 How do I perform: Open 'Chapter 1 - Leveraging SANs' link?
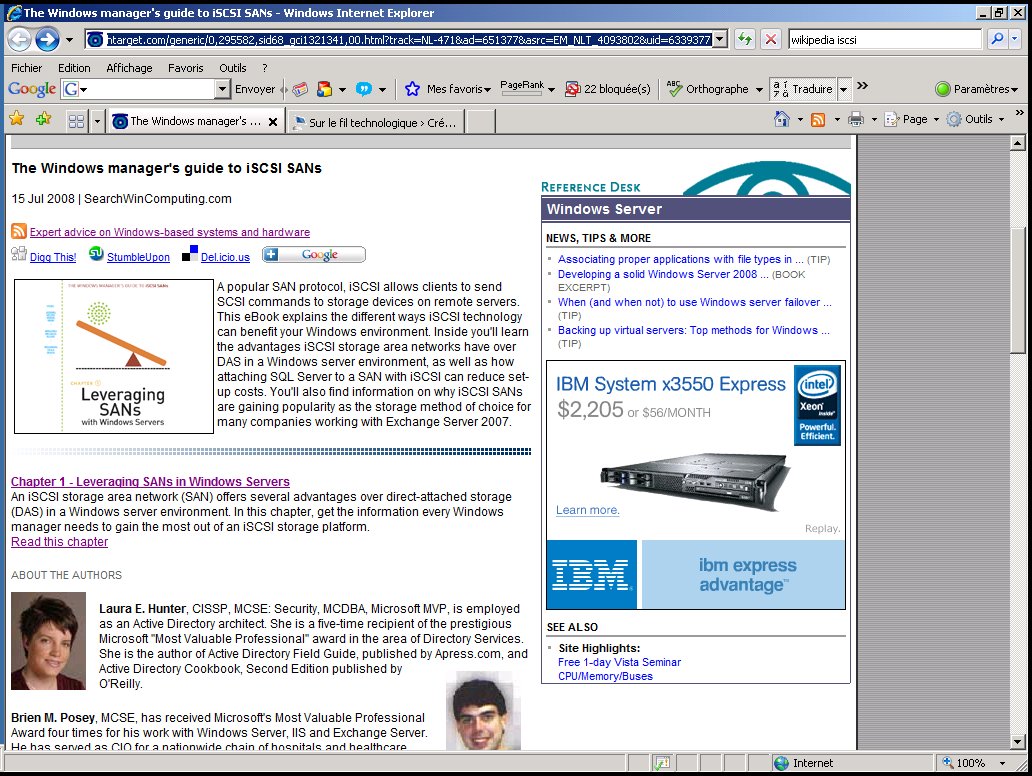[150, 481]
